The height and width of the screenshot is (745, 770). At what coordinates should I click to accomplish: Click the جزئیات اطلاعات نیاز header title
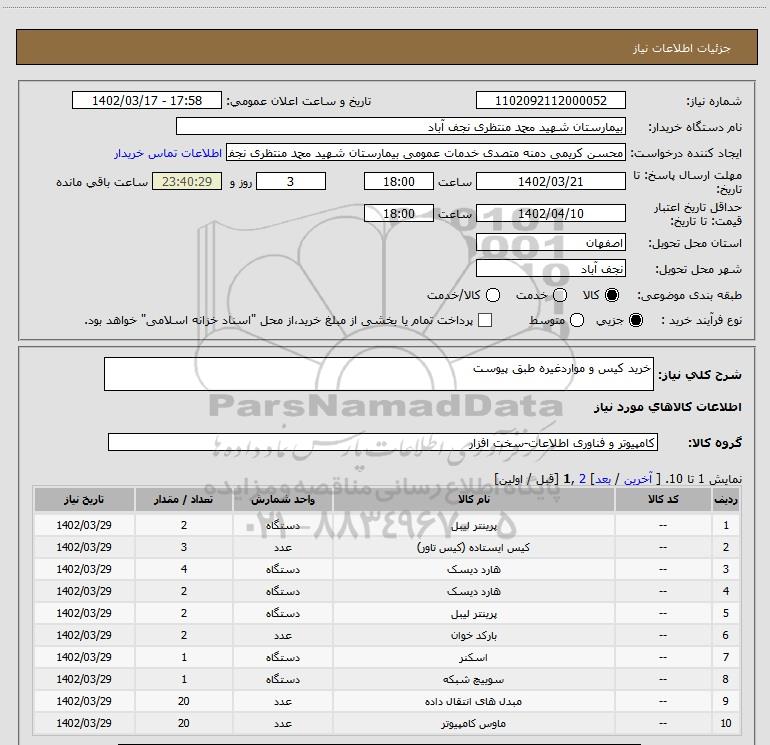pyautogui.click(x=682, y=48)
